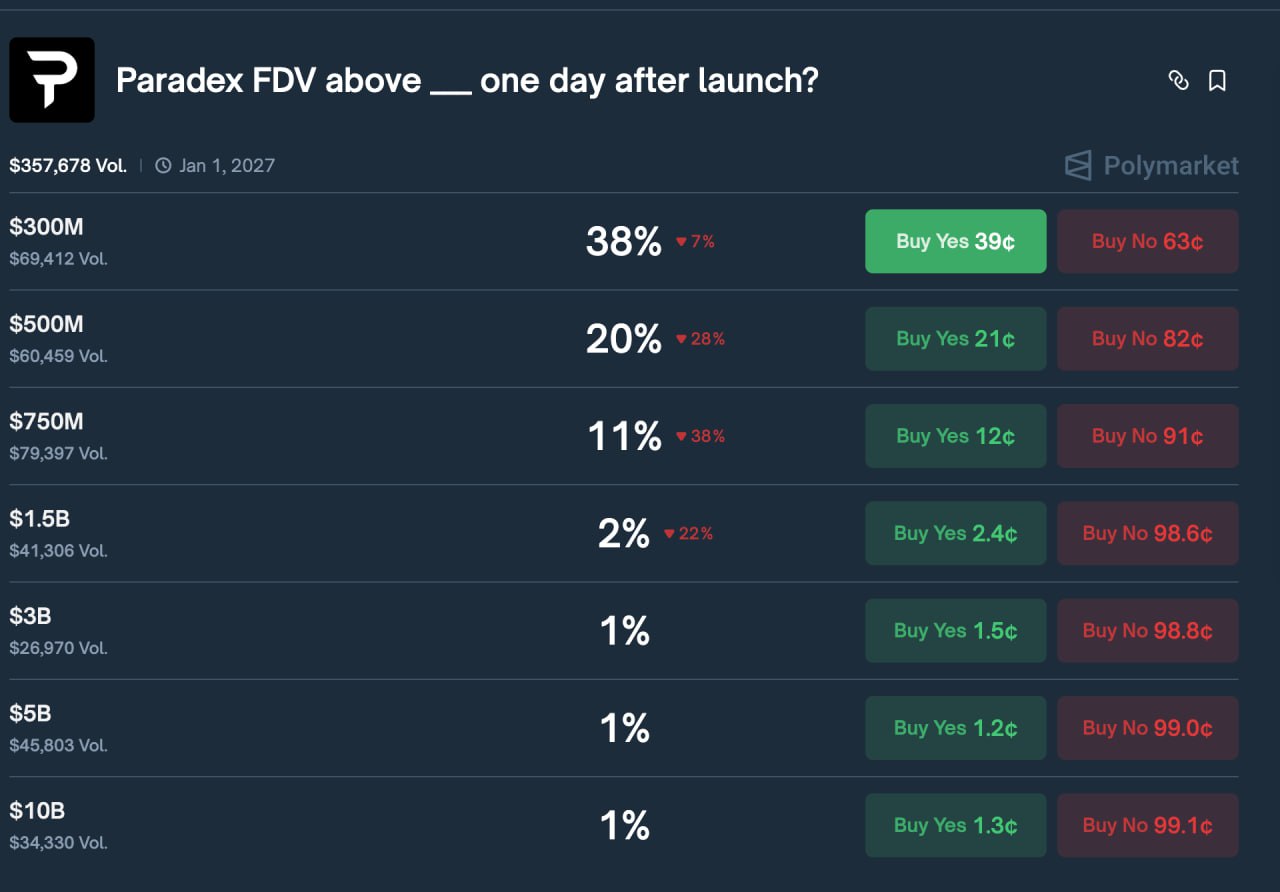
Task: Click the 38% chance for $300M
Action: pyautogui.click(x=623, y=241)
